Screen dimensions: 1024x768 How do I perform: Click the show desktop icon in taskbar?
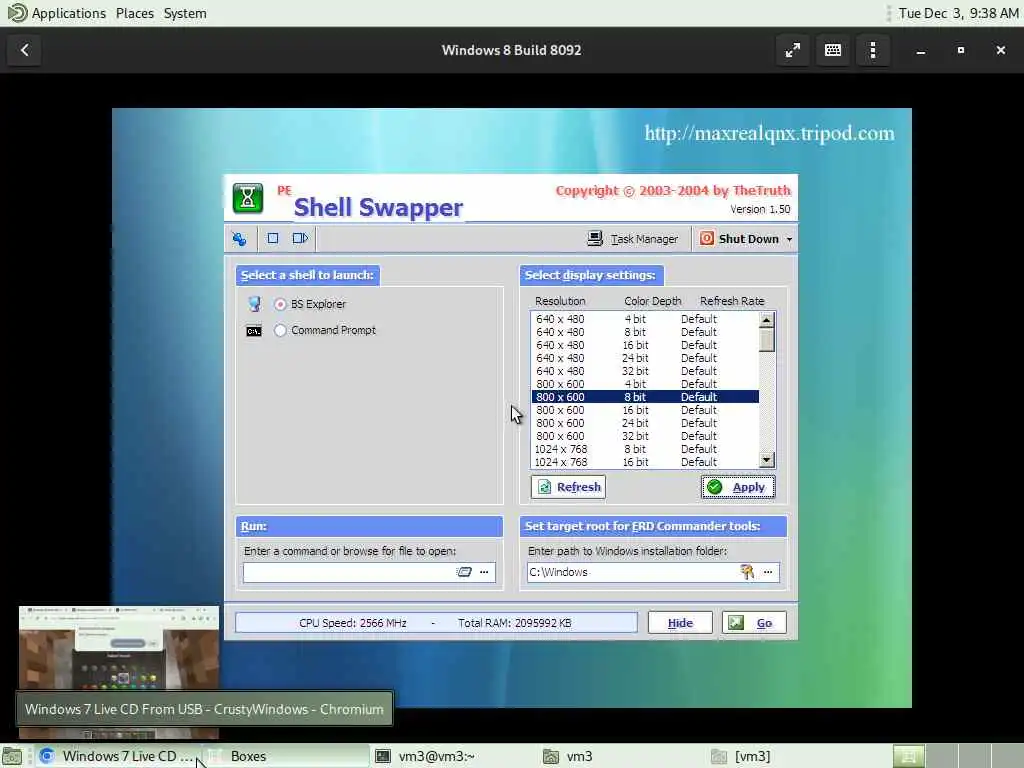click(12, 757)
